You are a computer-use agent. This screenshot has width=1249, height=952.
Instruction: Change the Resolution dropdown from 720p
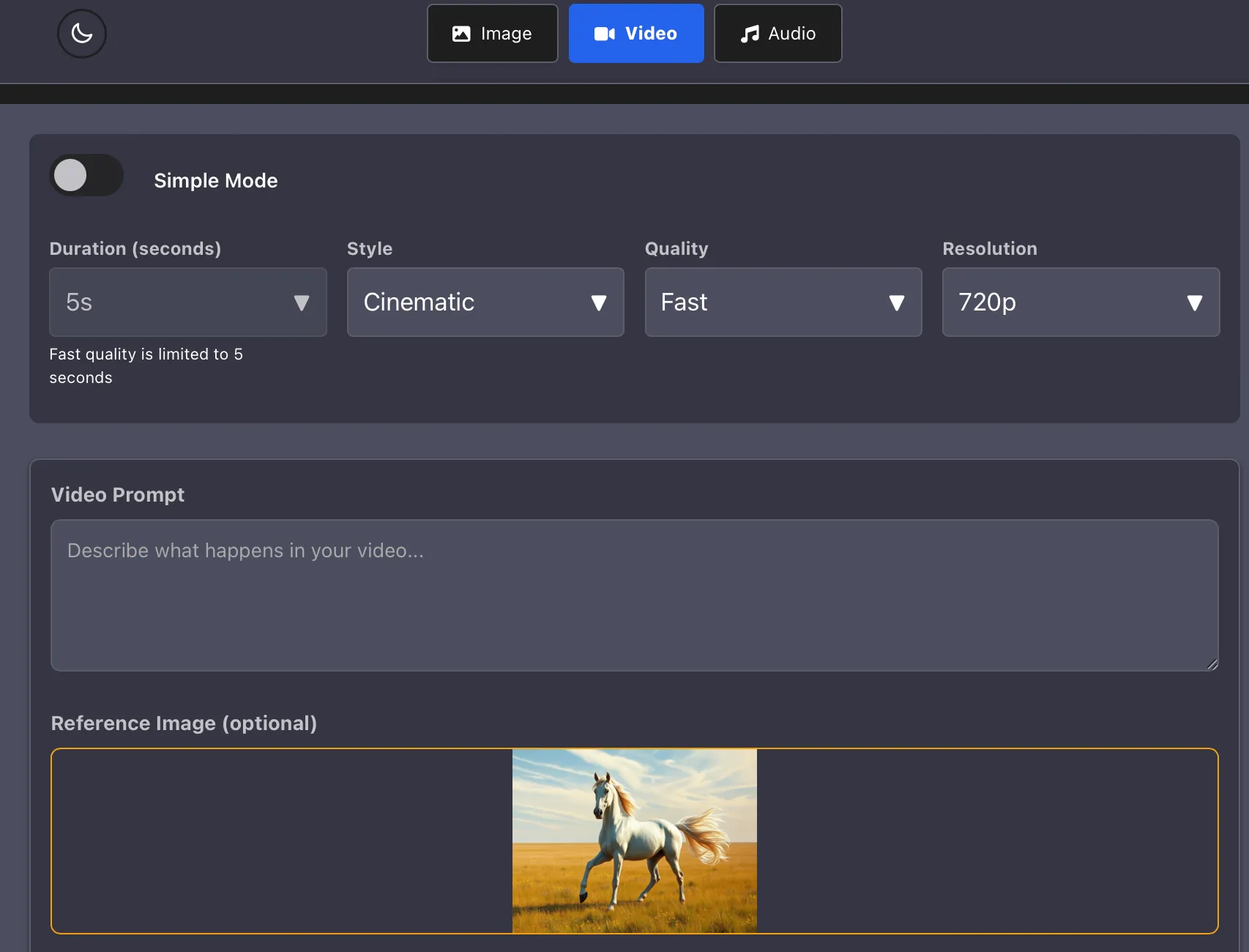pyautogui.click(x=1081, y=302)
